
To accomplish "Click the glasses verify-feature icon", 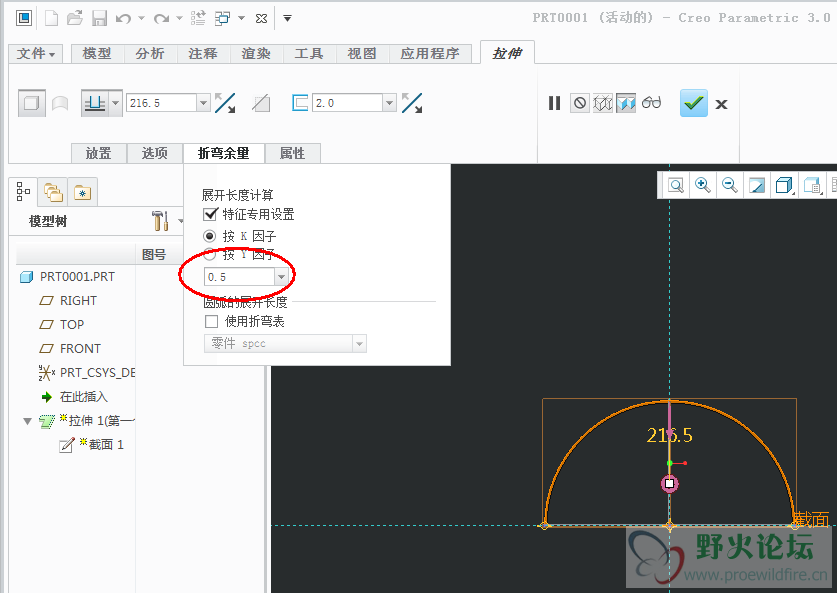I will (x=651, y=102).
